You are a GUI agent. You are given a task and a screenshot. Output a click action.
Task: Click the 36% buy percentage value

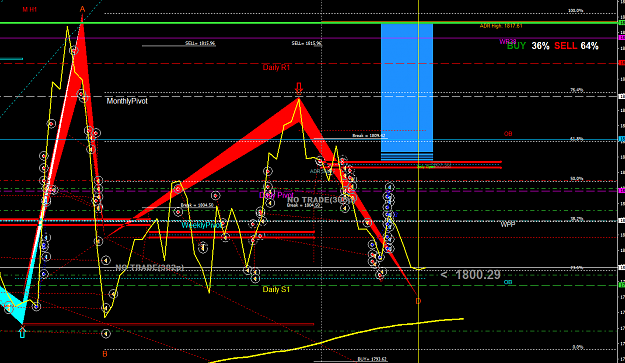click(x=540, y=46)
